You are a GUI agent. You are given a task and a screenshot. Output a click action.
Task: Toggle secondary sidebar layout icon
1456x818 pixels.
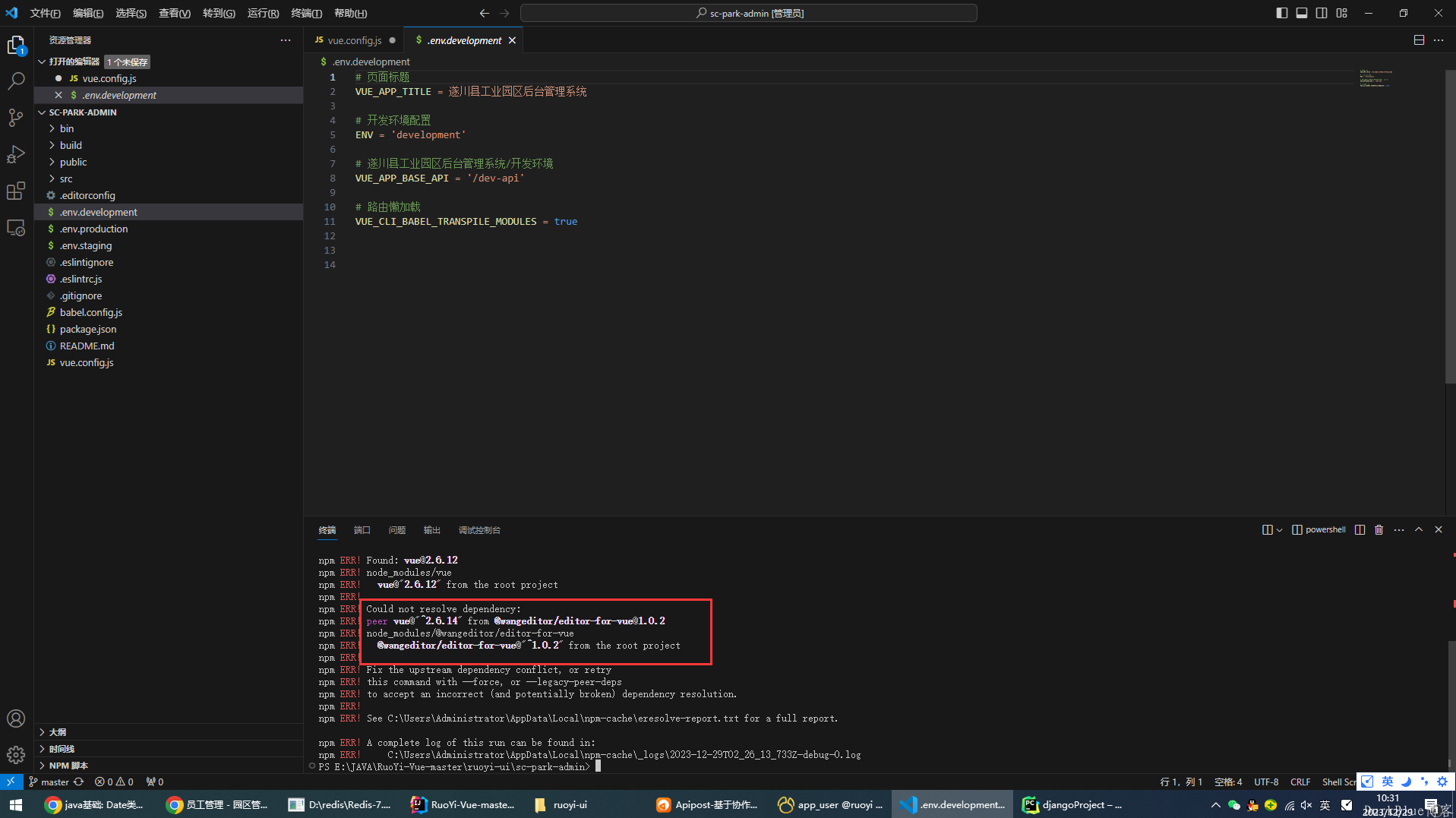1322,13
